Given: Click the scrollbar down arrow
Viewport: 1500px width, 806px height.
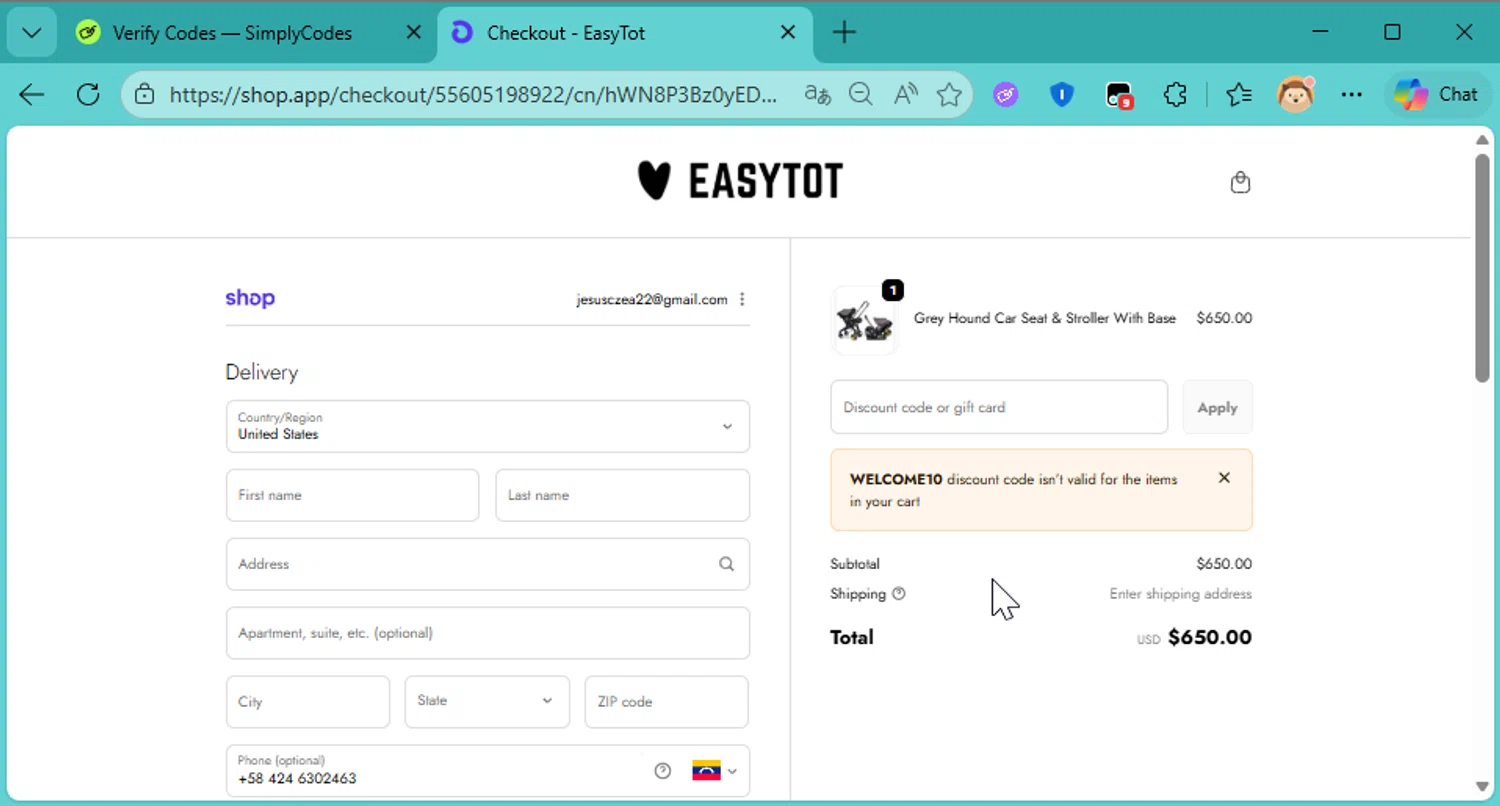Looking at the screenshot, I should coord(1482,787).
